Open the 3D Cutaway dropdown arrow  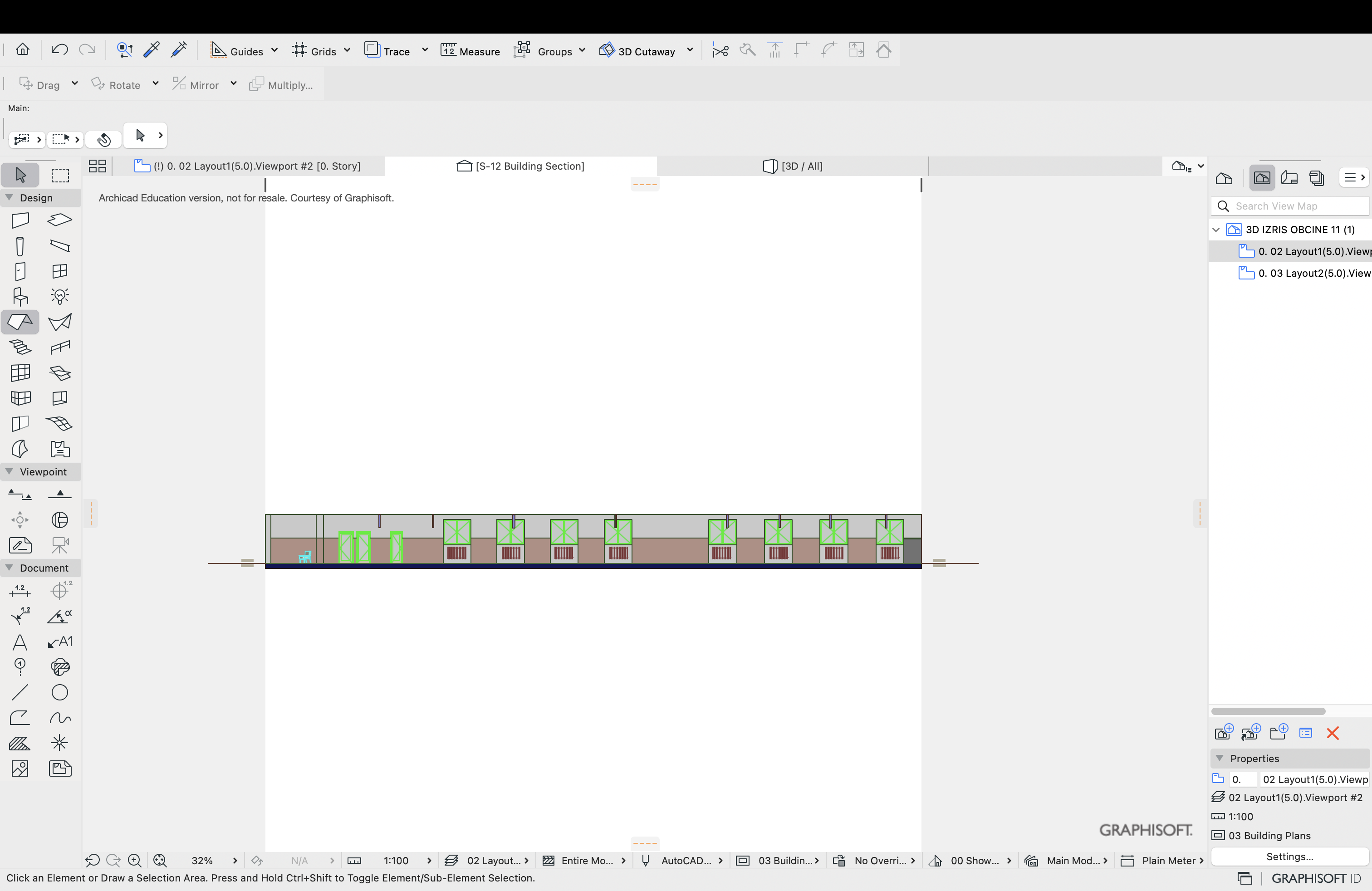point(690,50)
